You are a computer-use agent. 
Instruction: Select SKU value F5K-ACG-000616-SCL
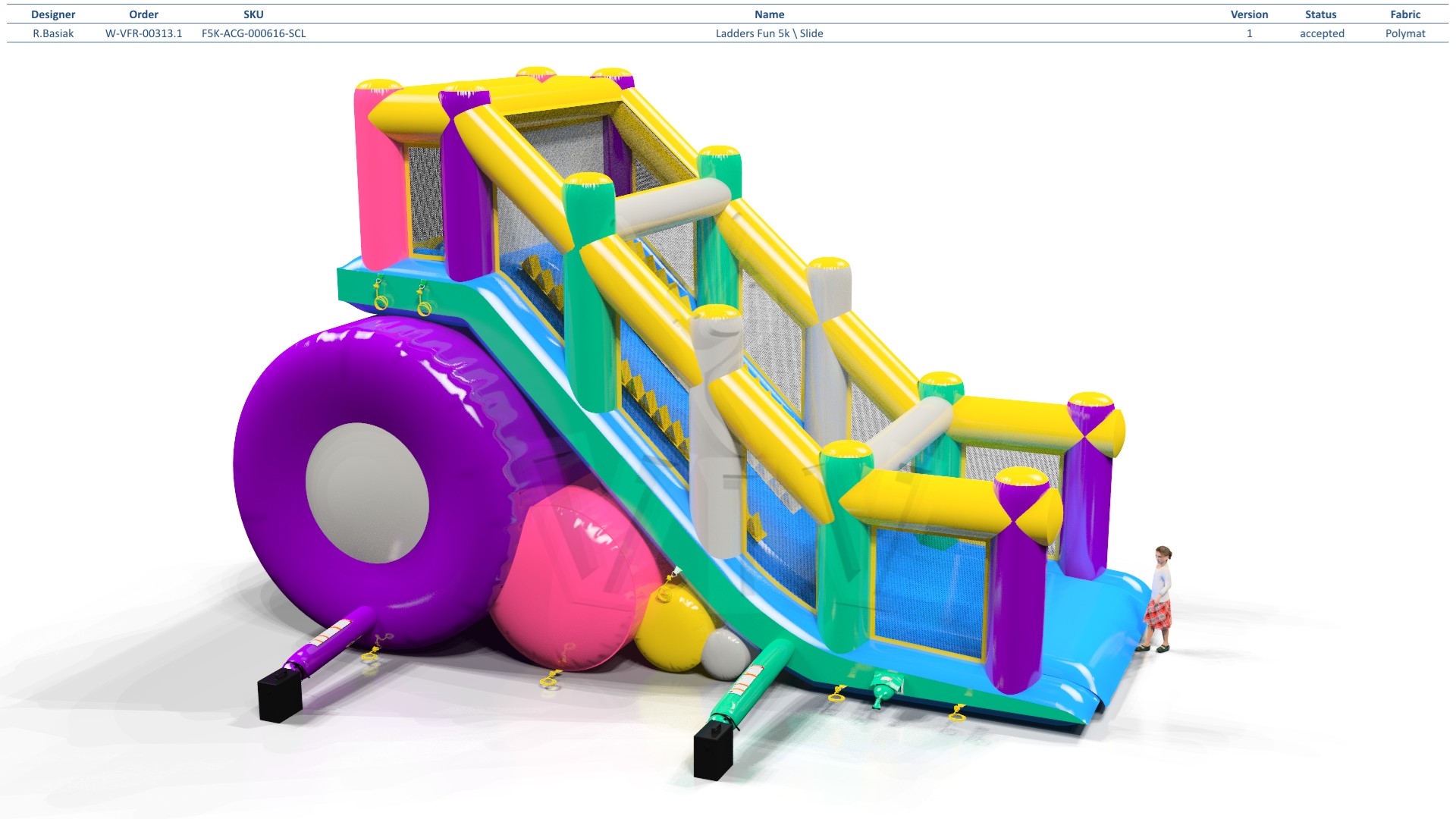click(253, 33)
